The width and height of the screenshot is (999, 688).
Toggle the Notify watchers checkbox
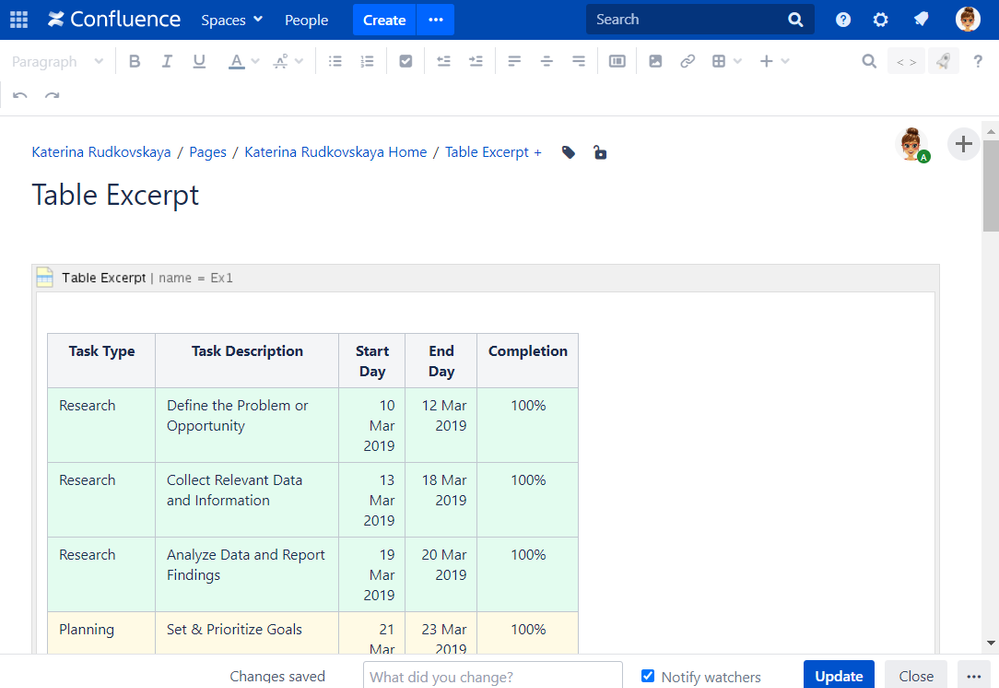pyautogui.click(x=648, y=676)
